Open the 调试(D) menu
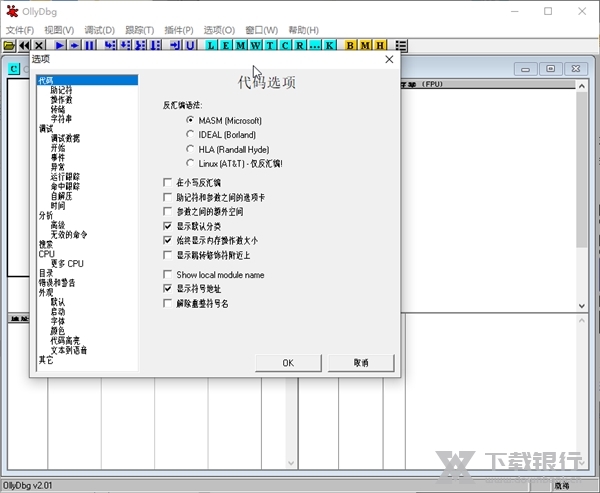600x493 pixels. pyautogui.click(x=99, y=30)
